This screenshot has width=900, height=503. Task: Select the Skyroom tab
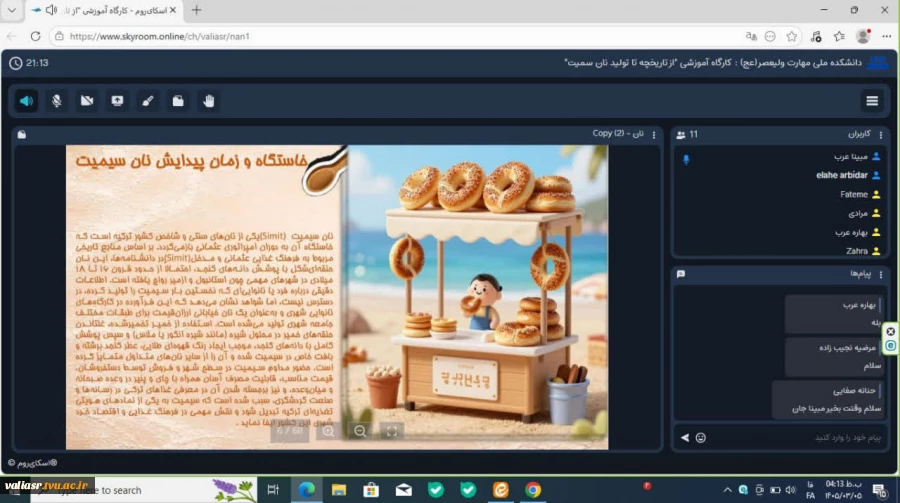point(103,10)
